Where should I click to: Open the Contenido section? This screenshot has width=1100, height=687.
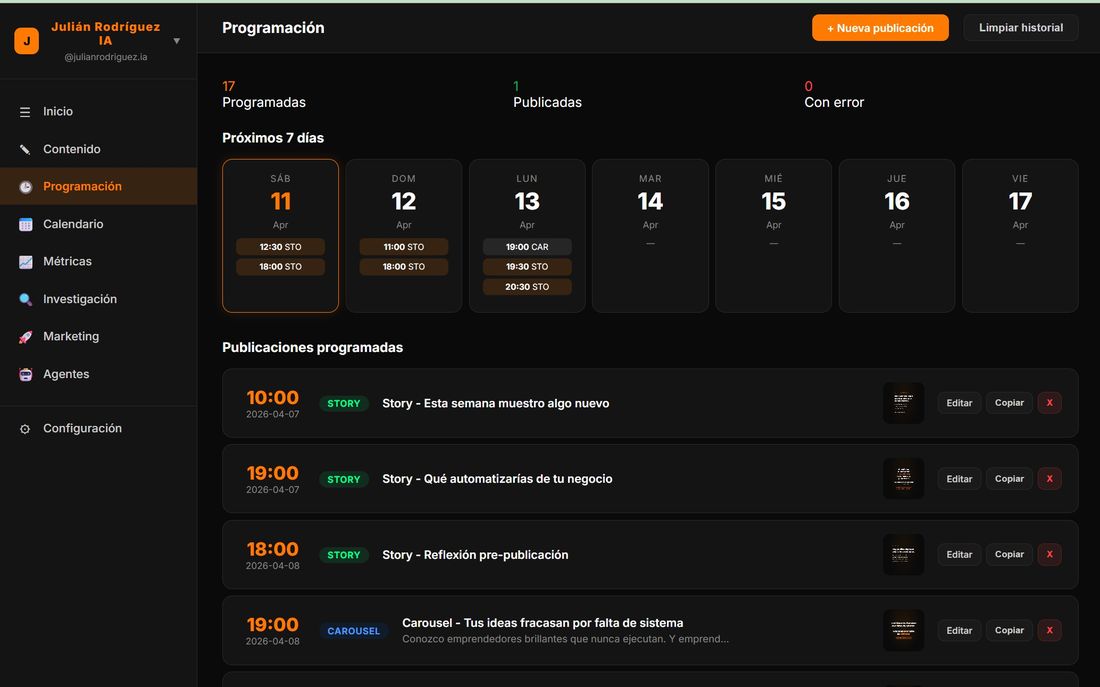click(98, 149)
